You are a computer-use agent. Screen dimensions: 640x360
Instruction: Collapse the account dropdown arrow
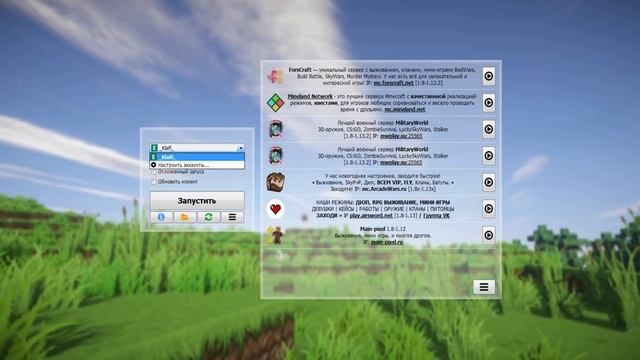coord(240,148)
